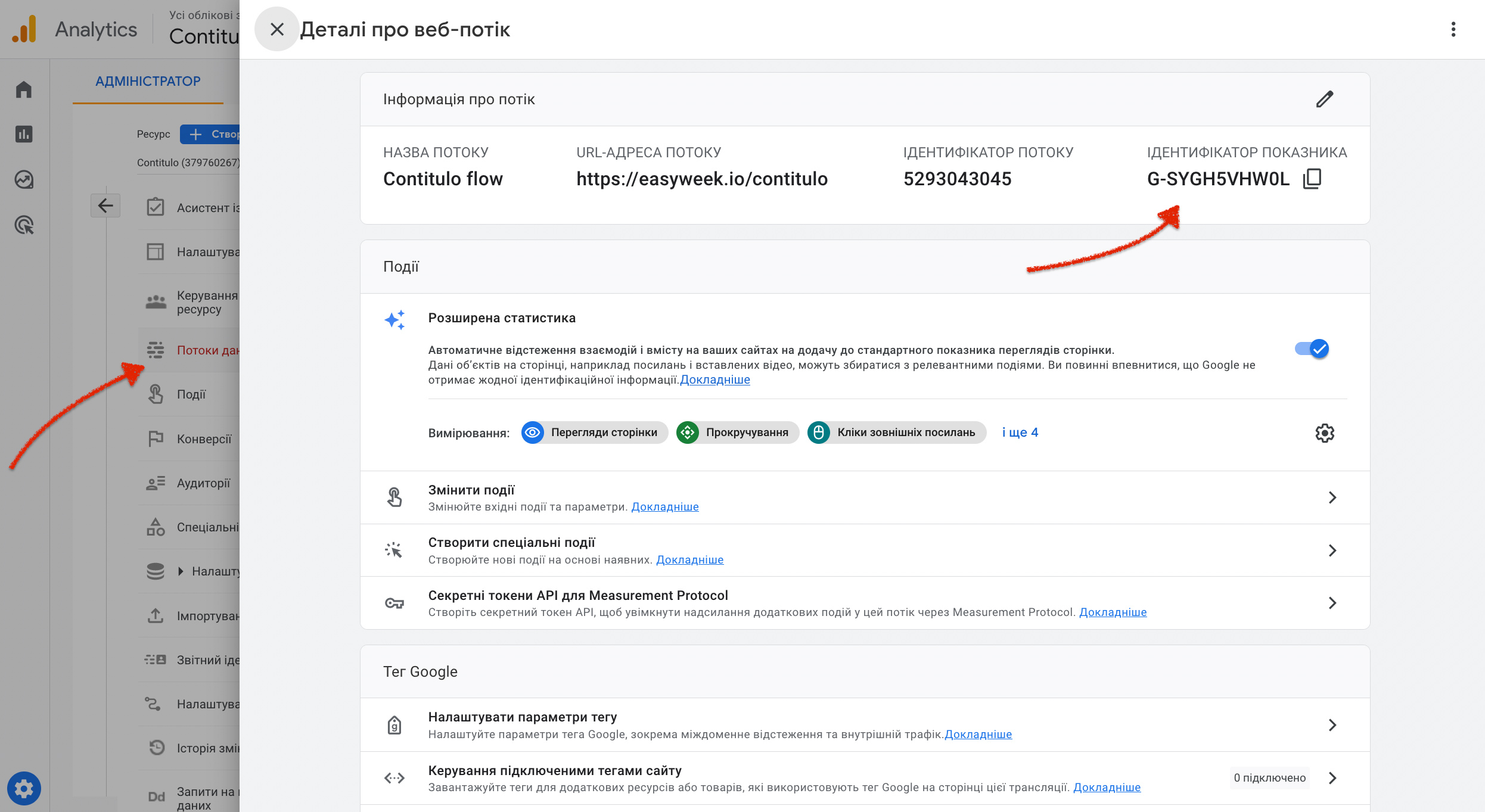The image size is (1485, 812).
Task: Switch to the АДМІНІСТРАТОР tab
Action: pyautogui.click(x=148, y=81)
